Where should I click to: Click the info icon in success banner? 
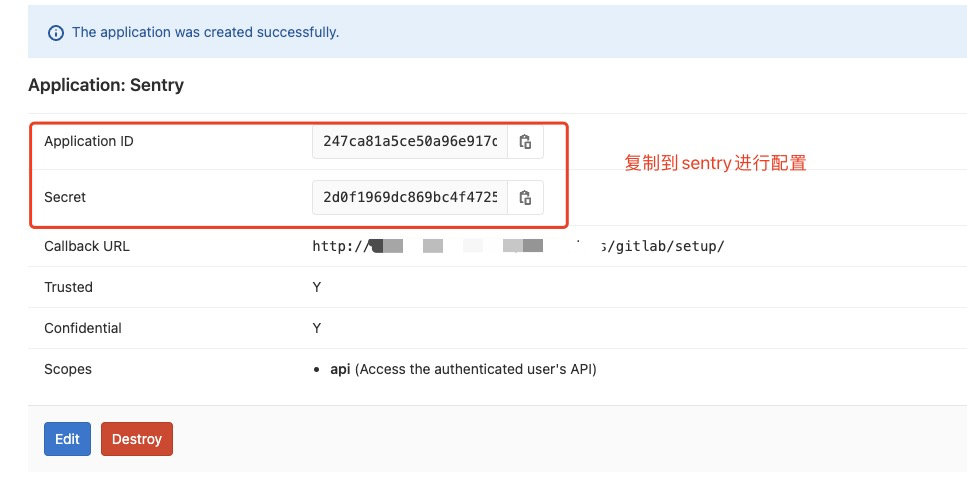[x=56, y=33]
